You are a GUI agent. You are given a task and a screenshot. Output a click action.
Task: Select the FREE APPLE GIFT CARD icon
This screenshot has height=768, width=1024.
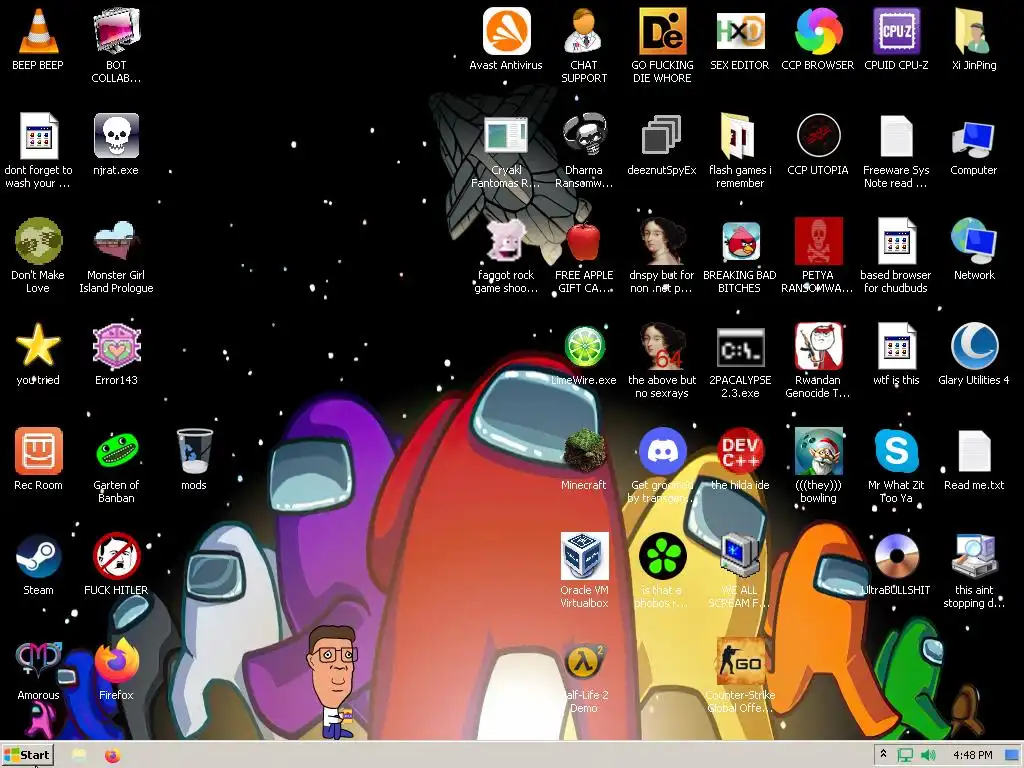coord(584,241)
